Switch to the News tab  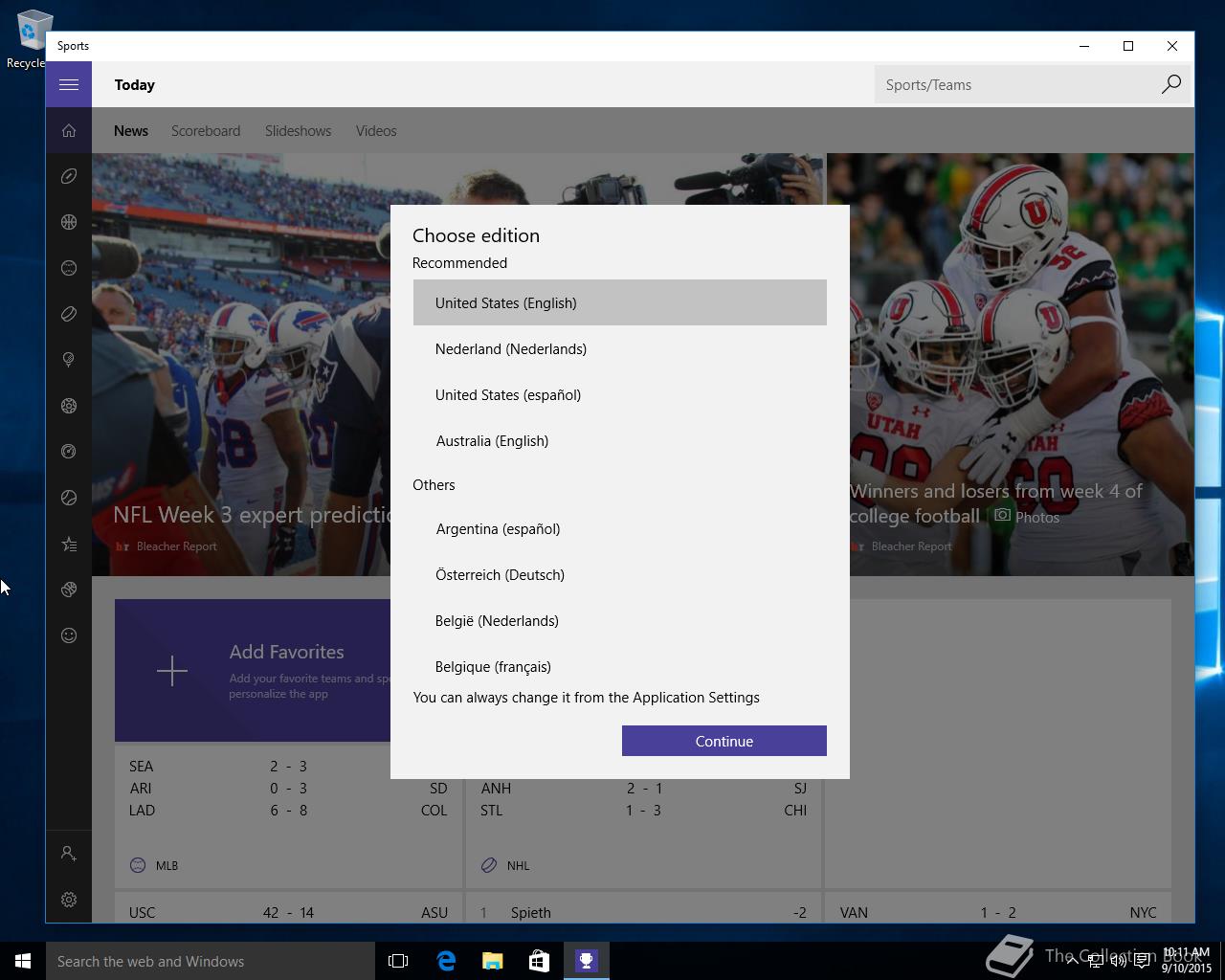pos(131,131)
